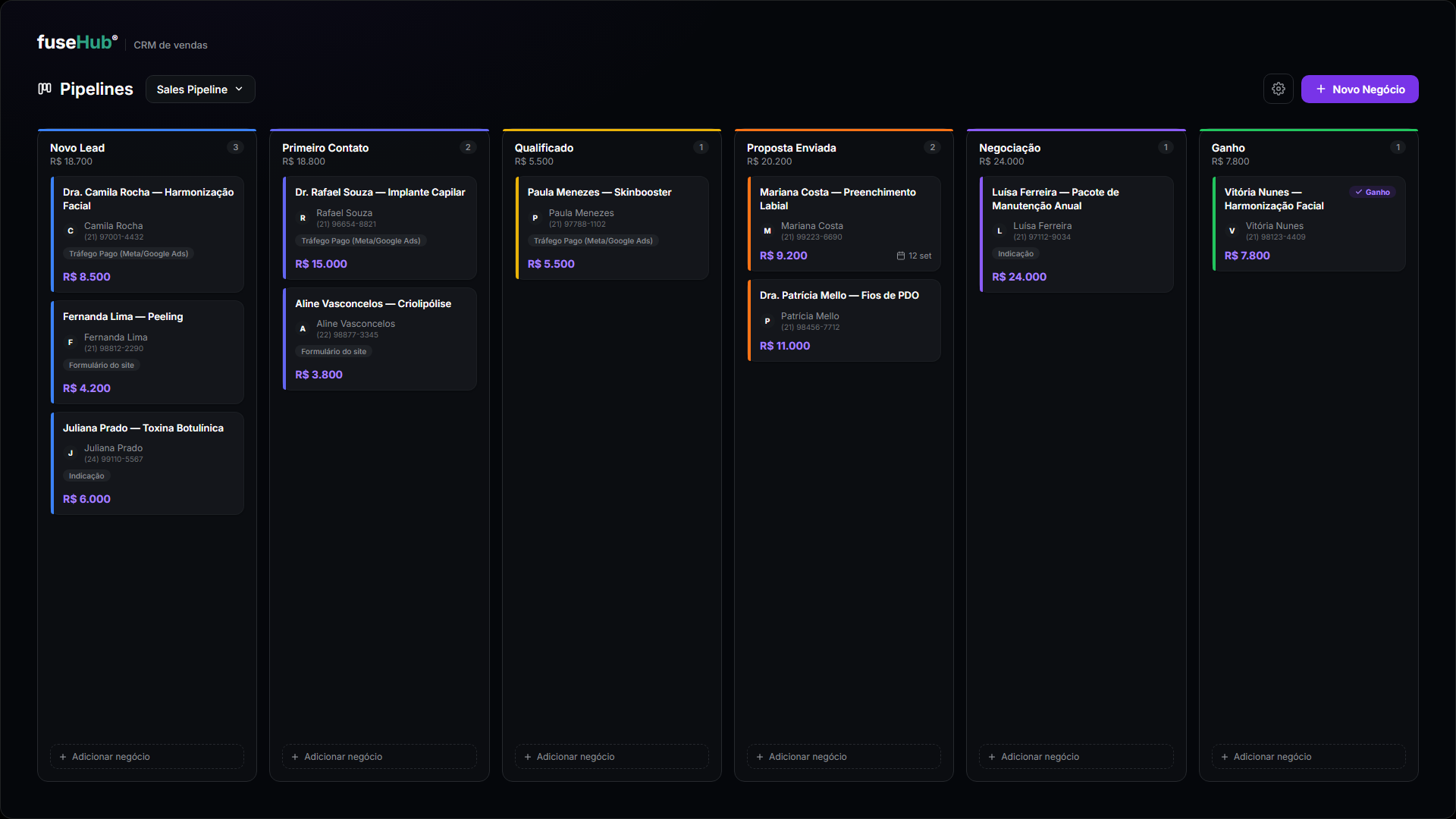
Task: Add a deal in the Qualificado column
Action: (x=612, y=756)
